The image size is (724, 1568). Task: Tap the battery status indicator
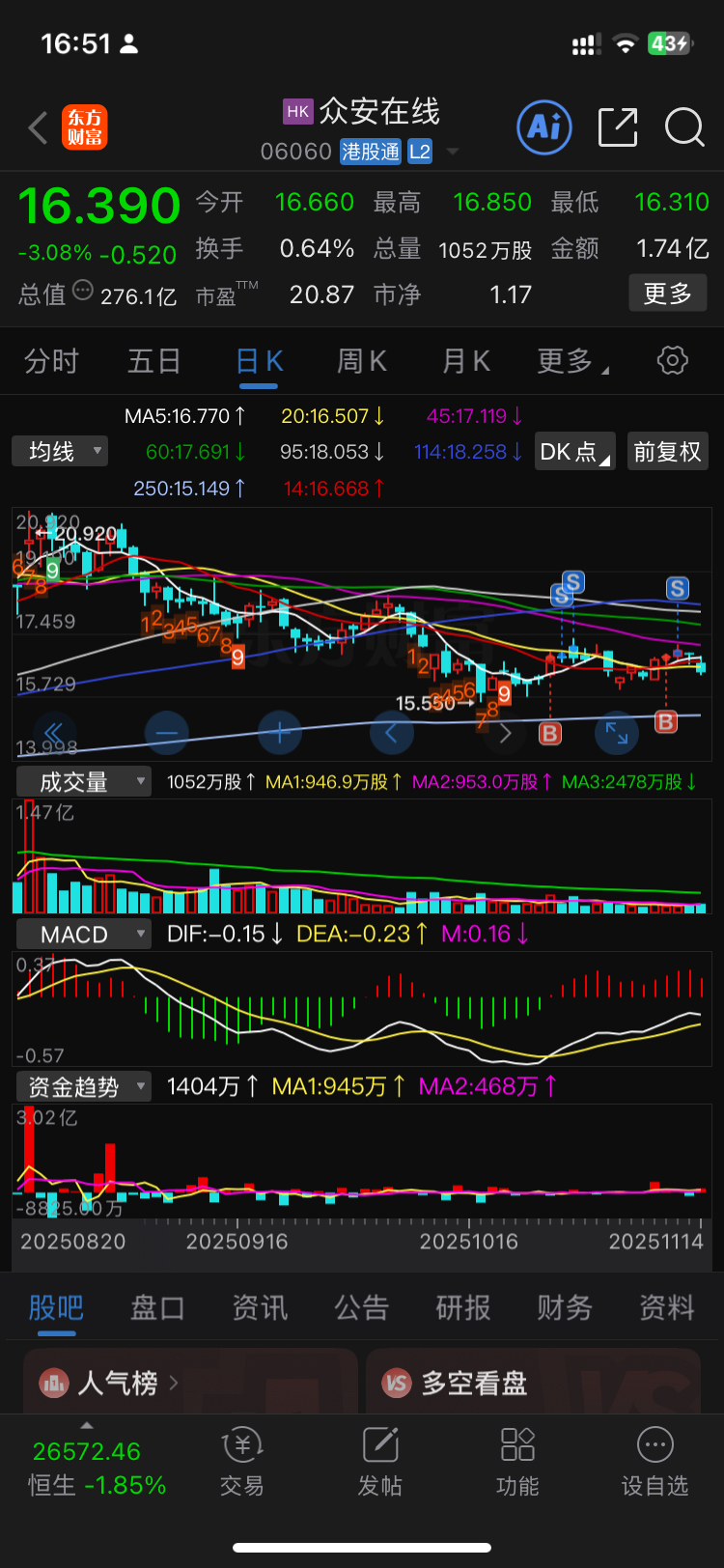(x=670, y=43)
